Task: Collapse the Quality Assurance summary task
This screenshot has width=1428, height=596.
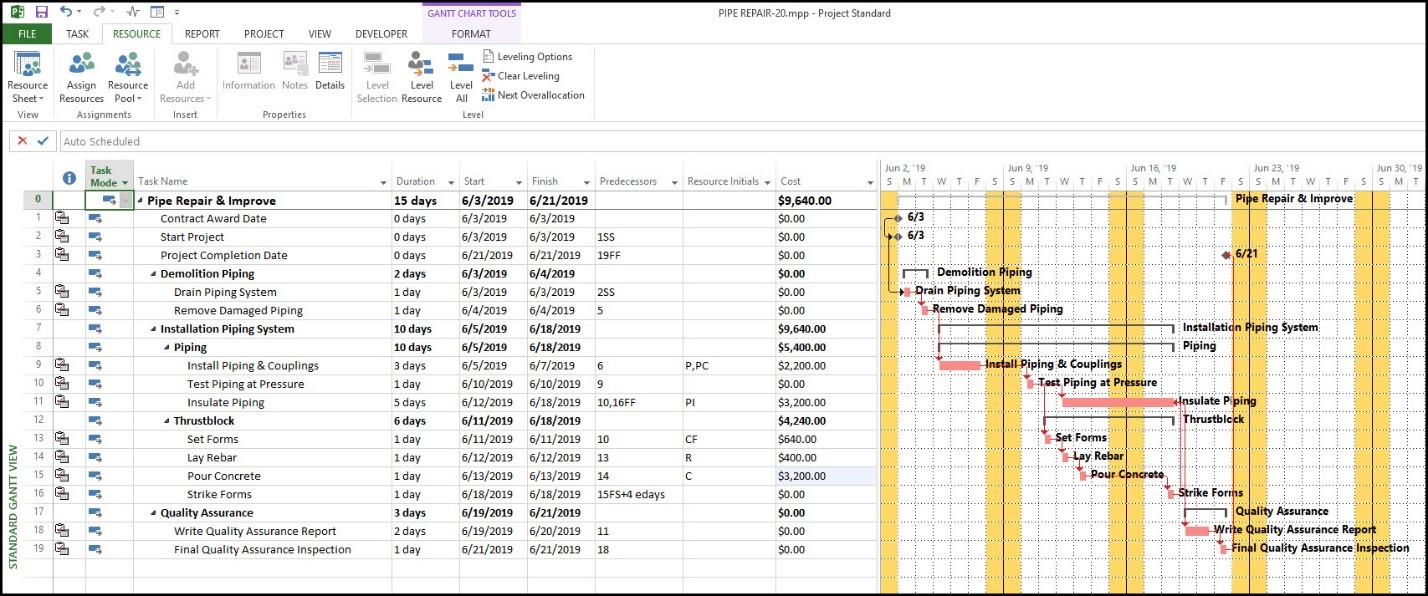Action: tap(153, 513)
